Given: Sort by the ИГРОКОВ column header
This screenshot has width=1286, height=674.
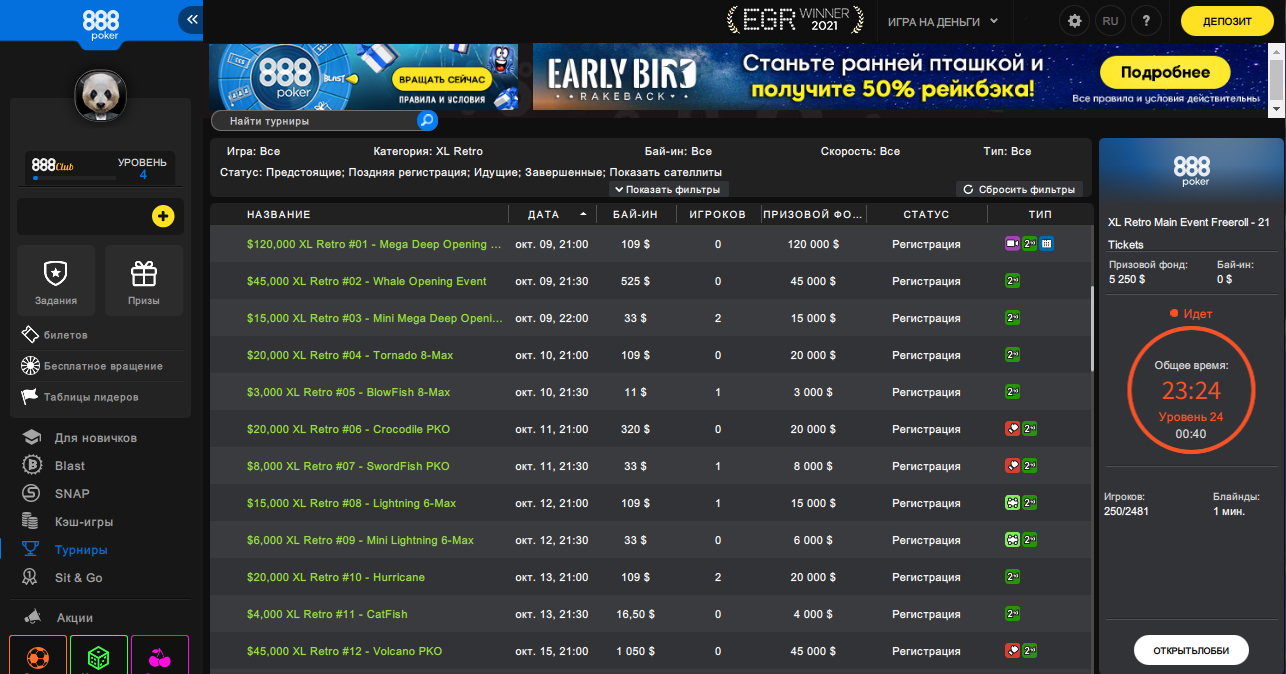Looking at the screenshot, I should tap(718, 214).
